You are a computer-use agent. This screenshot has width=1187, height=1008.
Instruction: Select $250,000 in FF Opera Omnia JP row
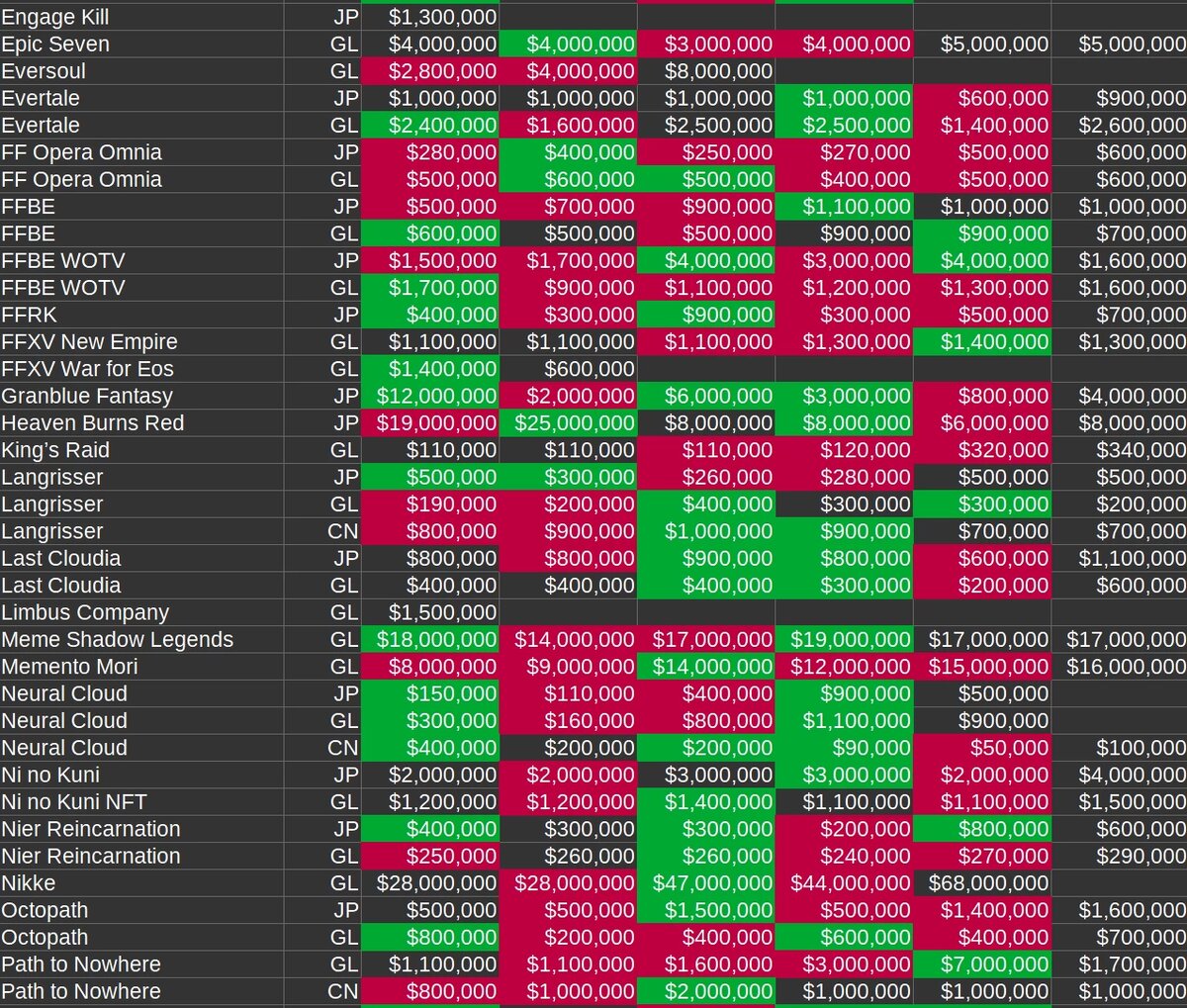point(706,152)
